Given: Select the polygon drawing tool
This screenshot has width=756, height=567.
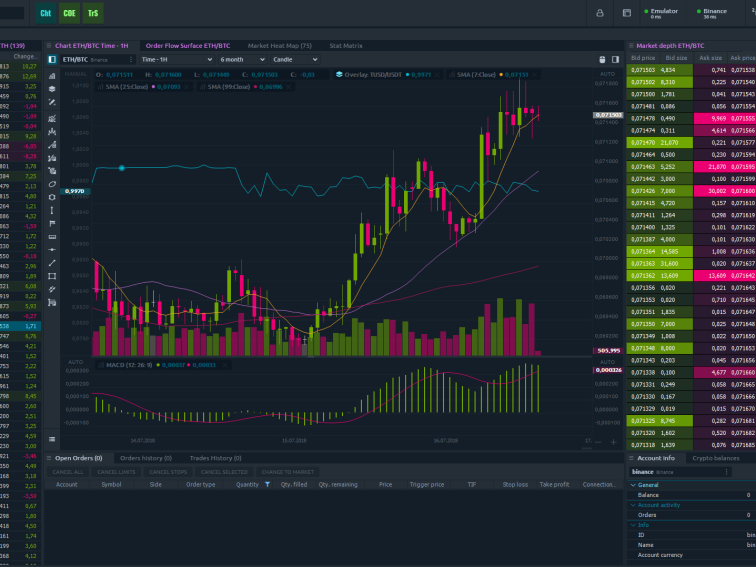Looking at the screenshot, I should pos(52,197).
